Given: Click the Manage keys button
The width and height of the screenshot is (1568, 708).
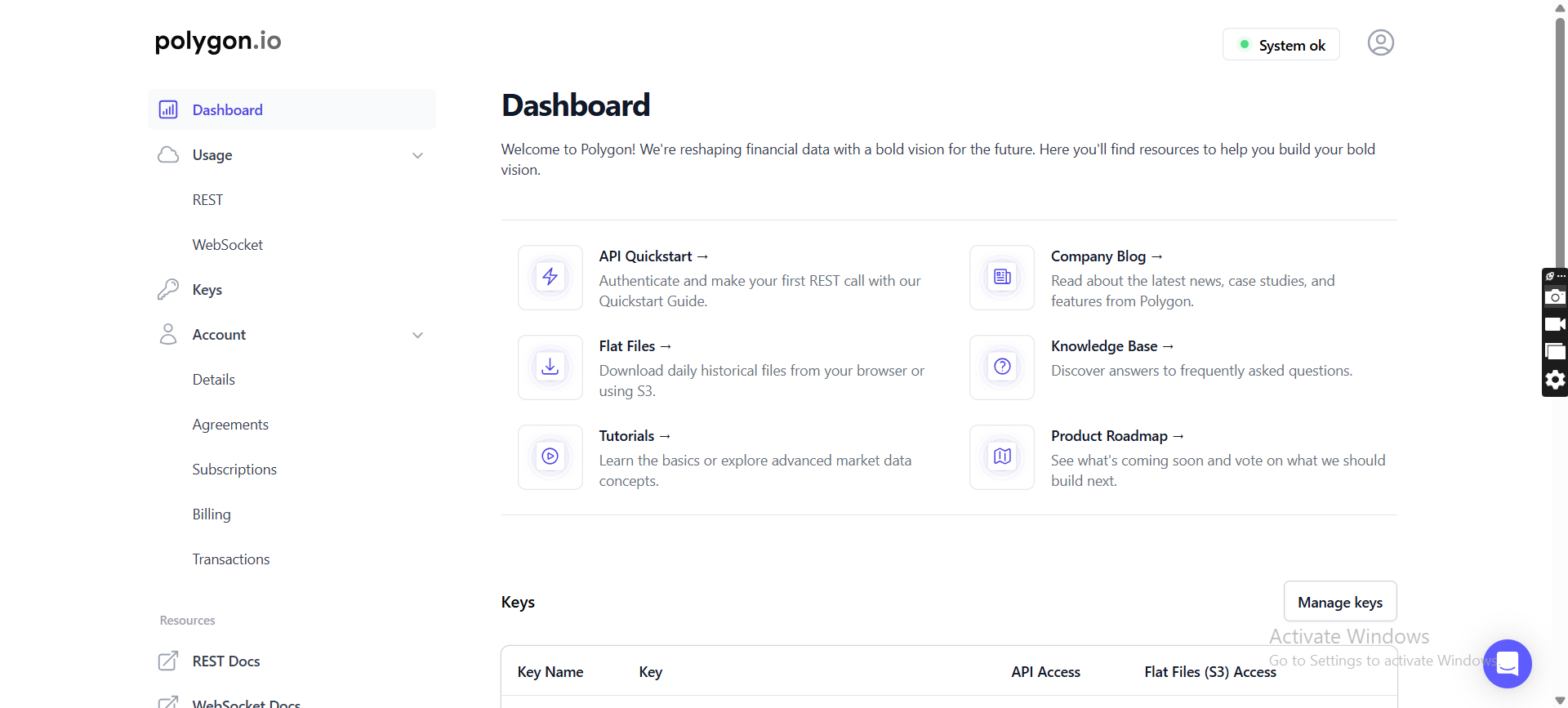Looking at the screenshot, I should (1340, 602).
